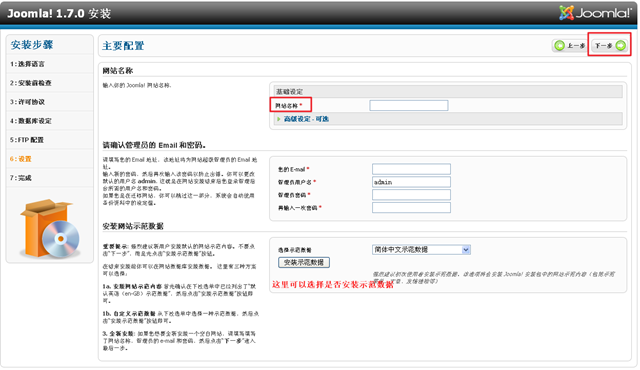Click the 主要配置 heading
This screenshot has height=370, width=640.
coord(123,46)
